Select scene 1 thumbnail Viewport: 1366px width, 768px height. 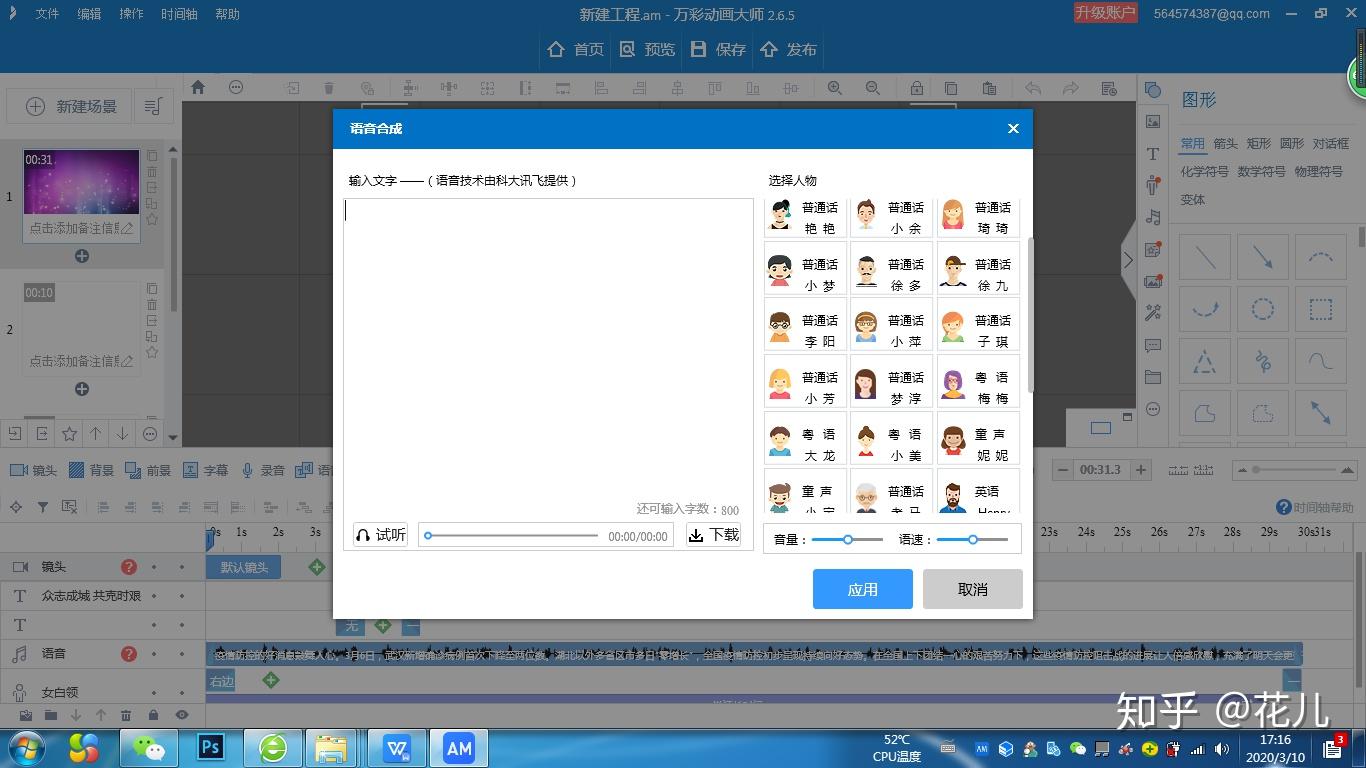tap(81, 182)
